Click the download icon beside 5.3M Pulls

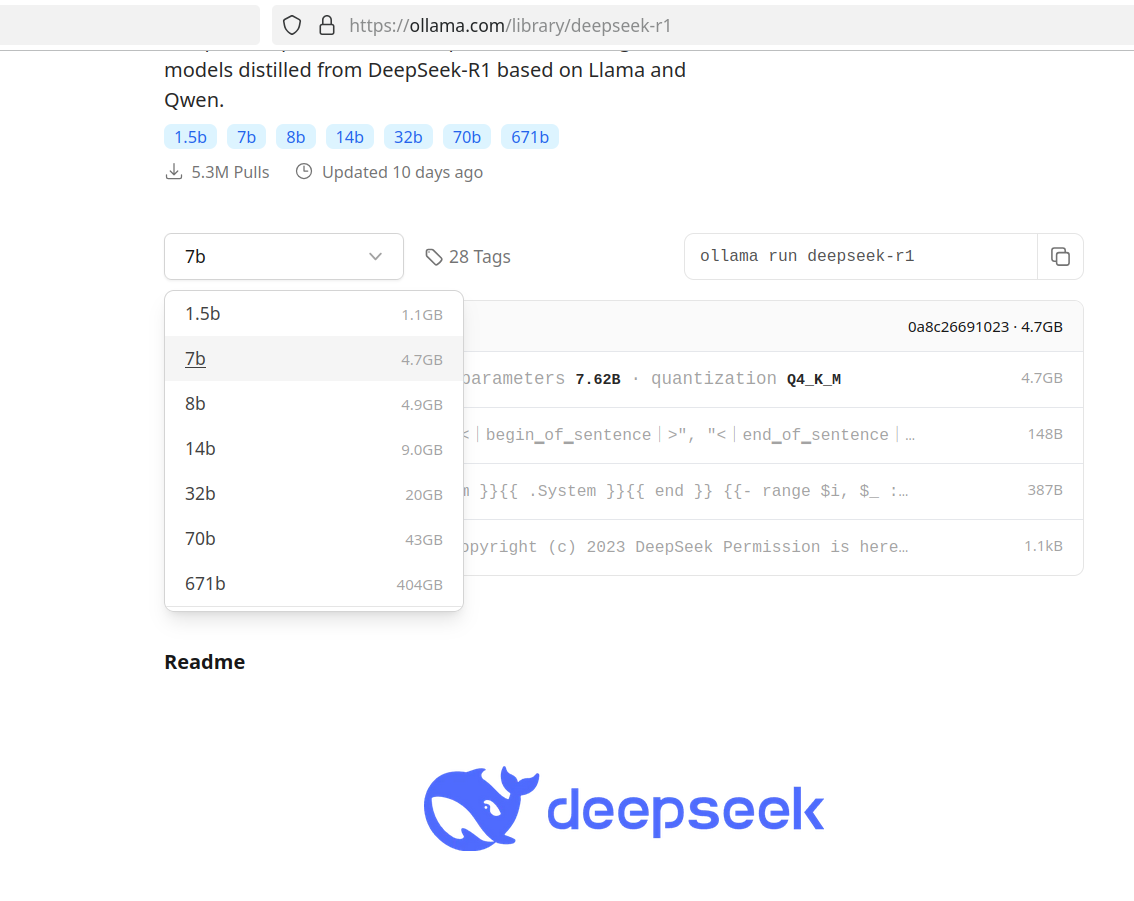click(x=174, y=172)
